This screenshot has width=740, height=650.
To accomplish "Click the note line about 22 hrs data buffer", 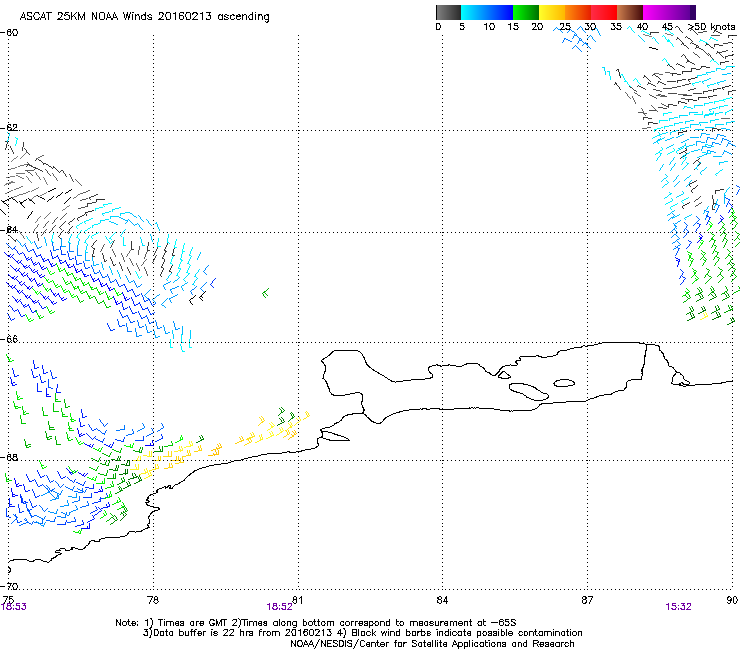I will tap(363, 633).
